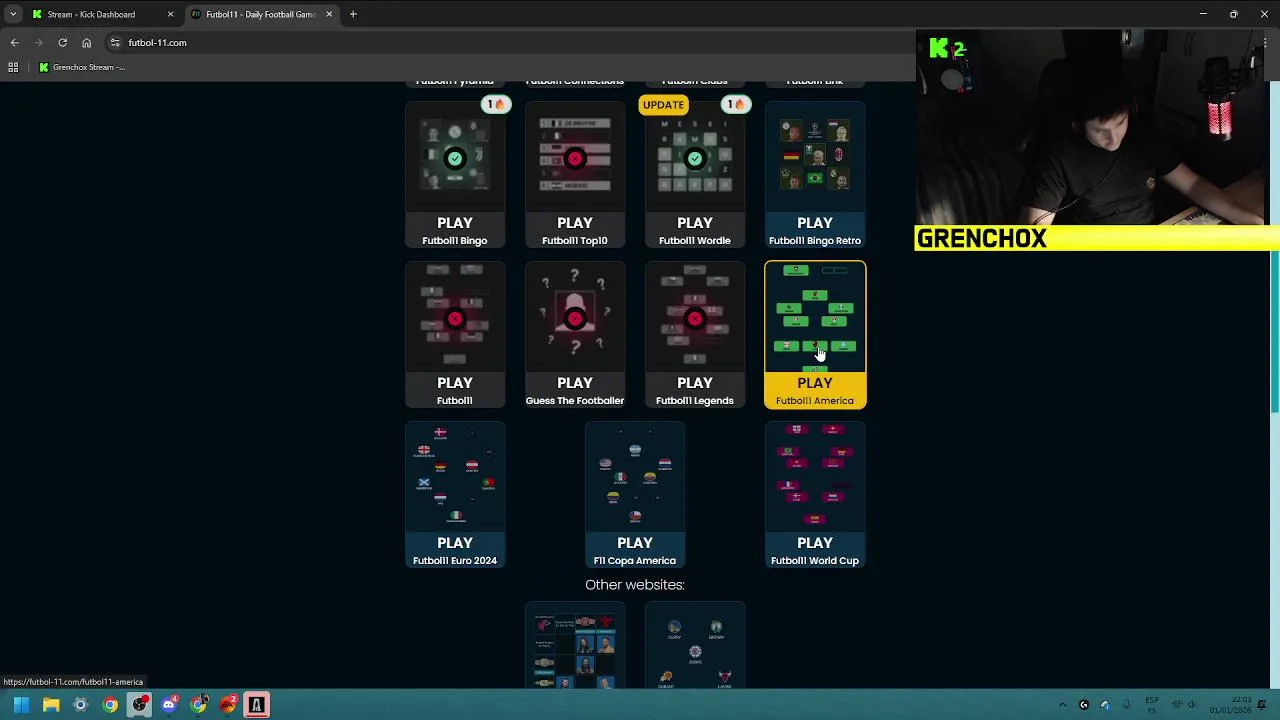
Task: Open second Chrome profile in taskbar
Action: pyautogui.click(x=198, y=705)
